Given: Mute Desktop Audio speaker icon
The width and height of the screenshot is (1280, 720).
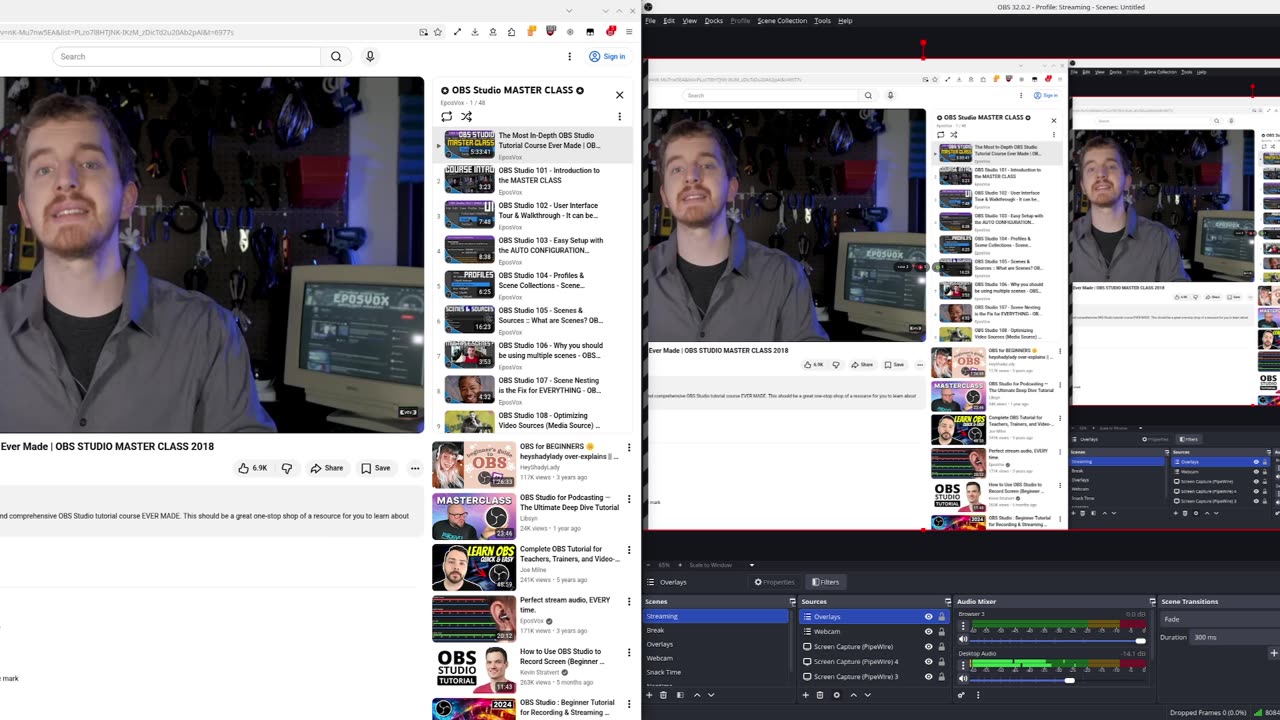Looking at the screenshot, I should click(x=963, y=678).
